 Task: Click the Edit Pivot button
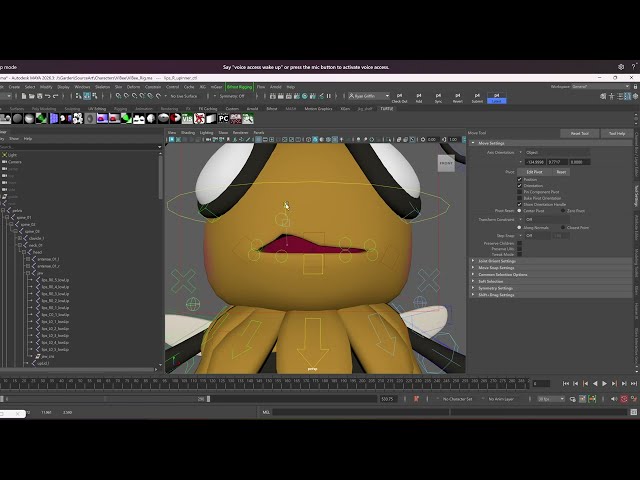pyautogui.click(x=534, y=172)
